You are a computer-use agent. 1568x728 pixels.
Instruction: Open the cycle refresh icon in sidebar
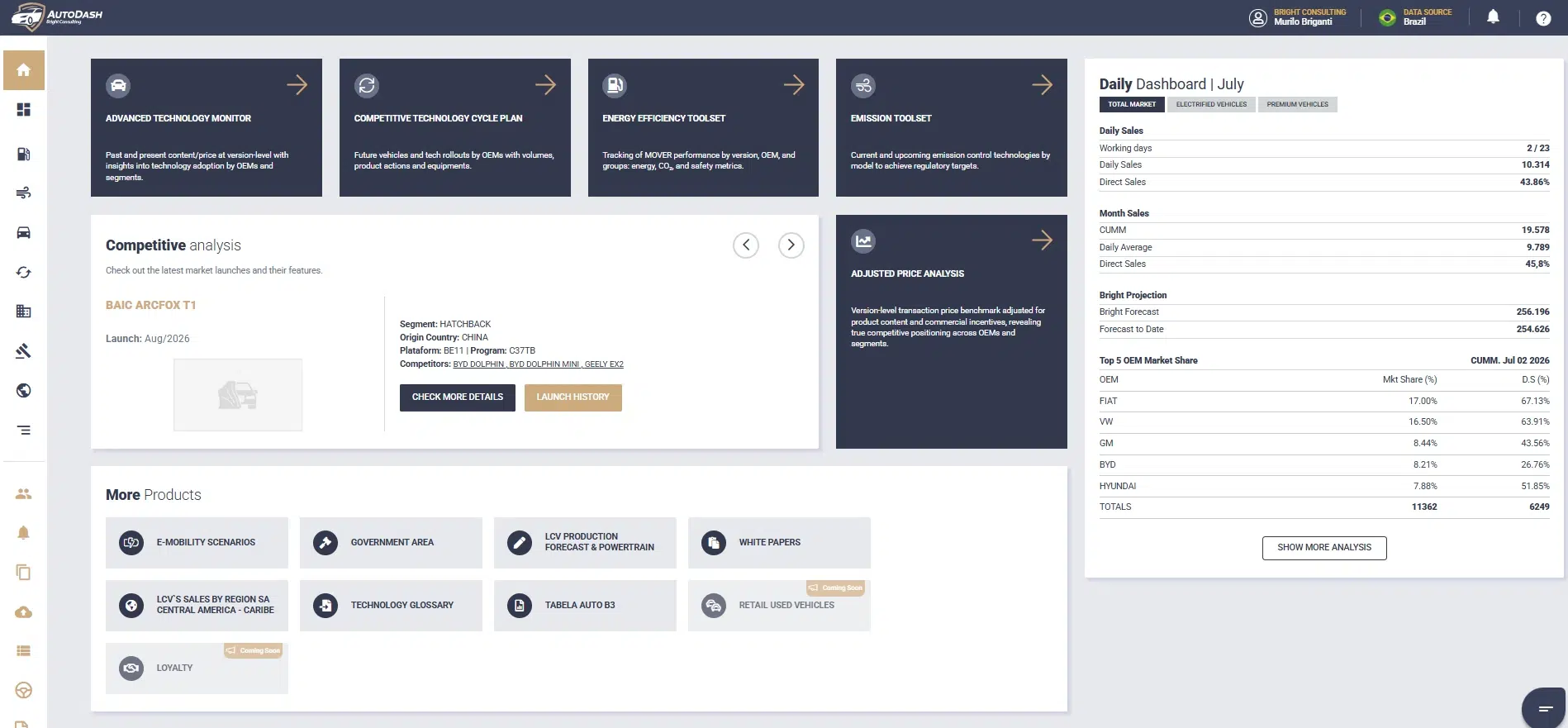click(x=24, y=272)
